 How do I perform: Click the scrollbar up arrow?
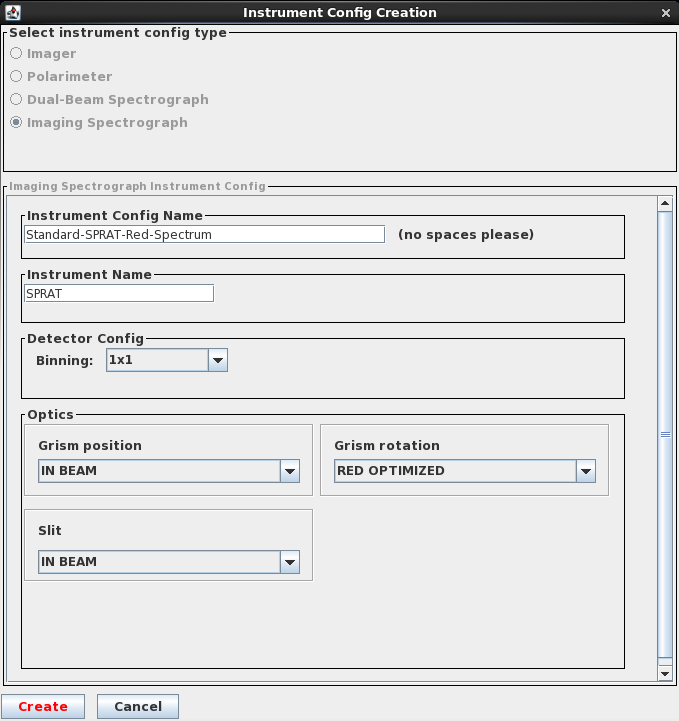point(665,203)
